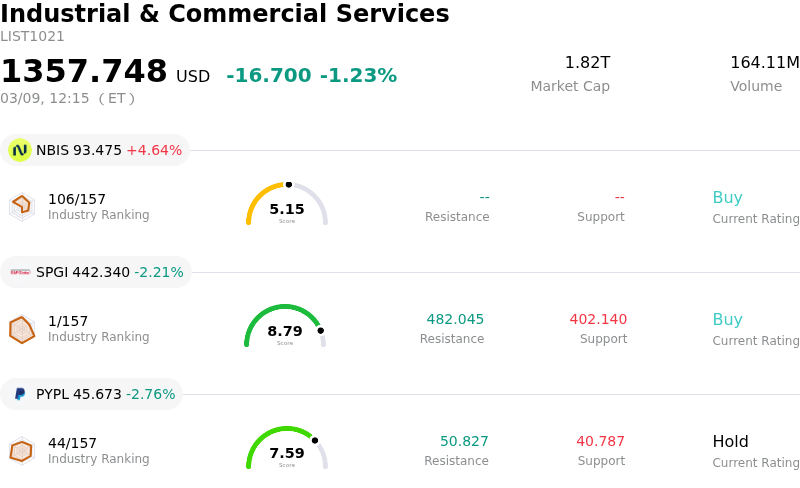This screenshot has width=800, height=488.
Task: Open the NBIS 93.475 stock chip
Action: pyautogui.click(x=96, y=150)
